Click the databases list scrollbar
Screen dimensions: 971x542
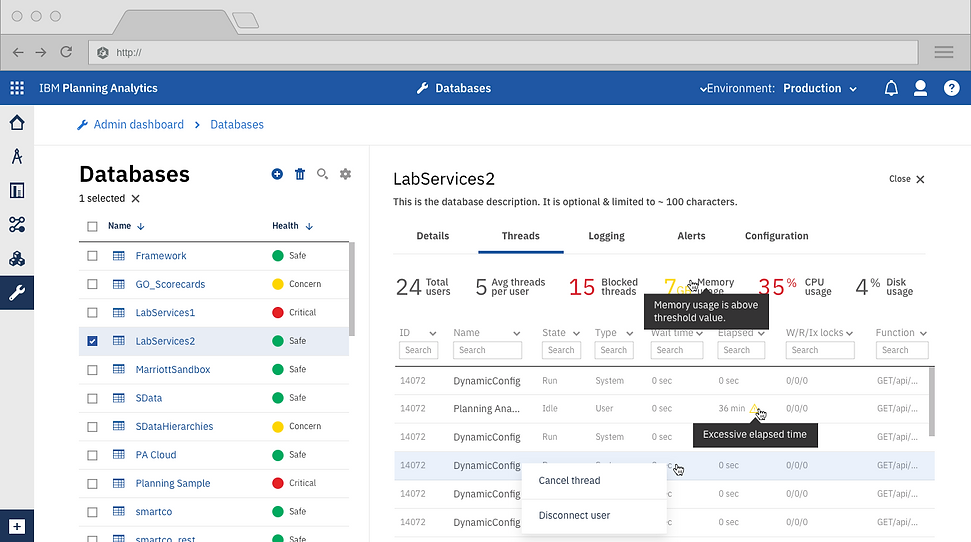tap(352, 289)
